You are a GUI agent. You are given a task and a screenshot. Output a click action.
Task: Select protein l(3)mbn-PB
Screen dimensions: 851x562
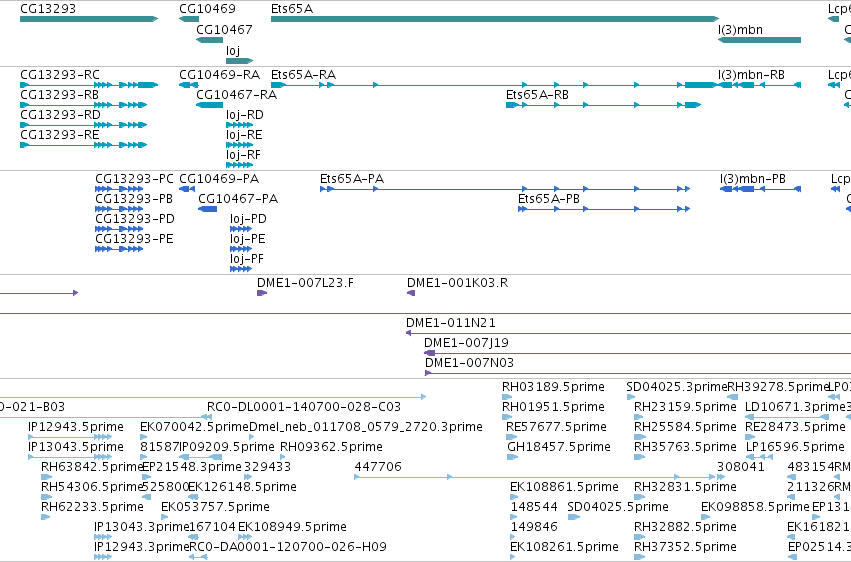[760, 189]
